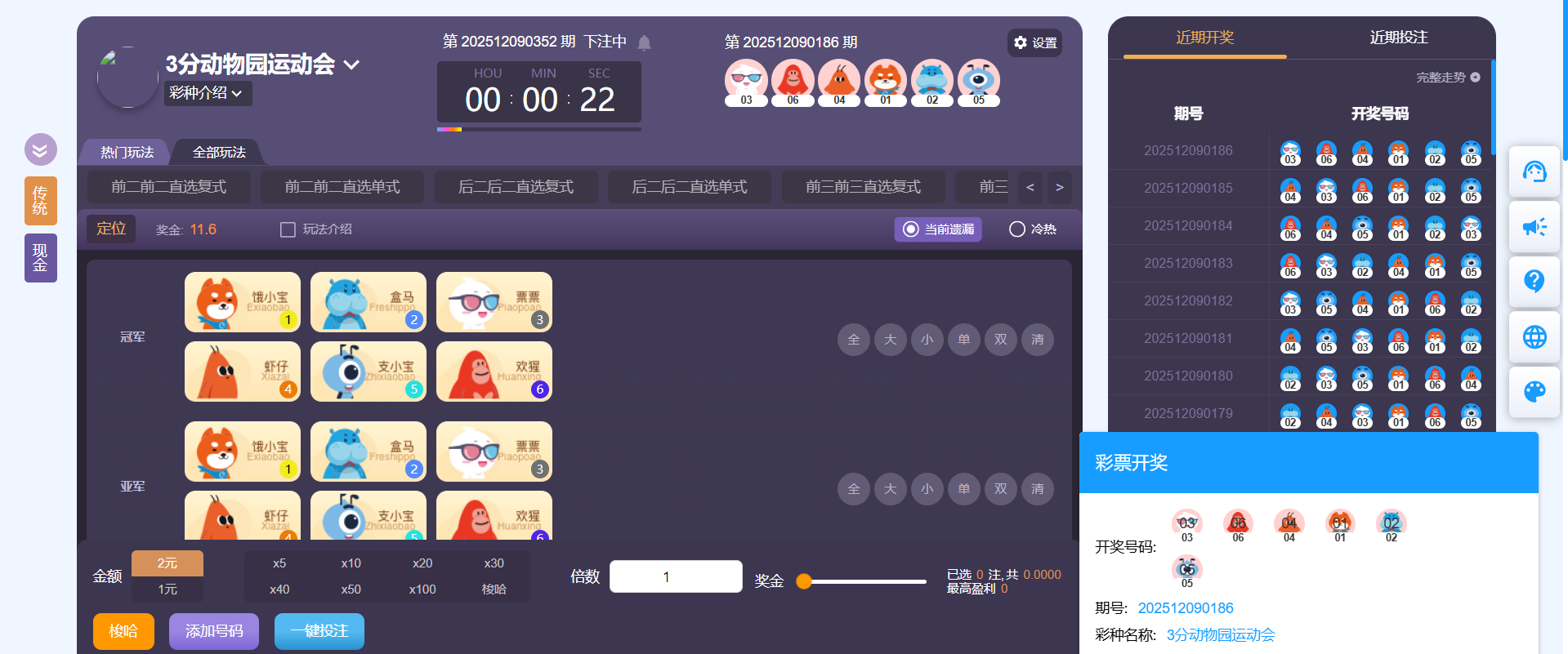Collapse sidebar with double chevron icon
The image size is (1568, 654).
[40, 149]
